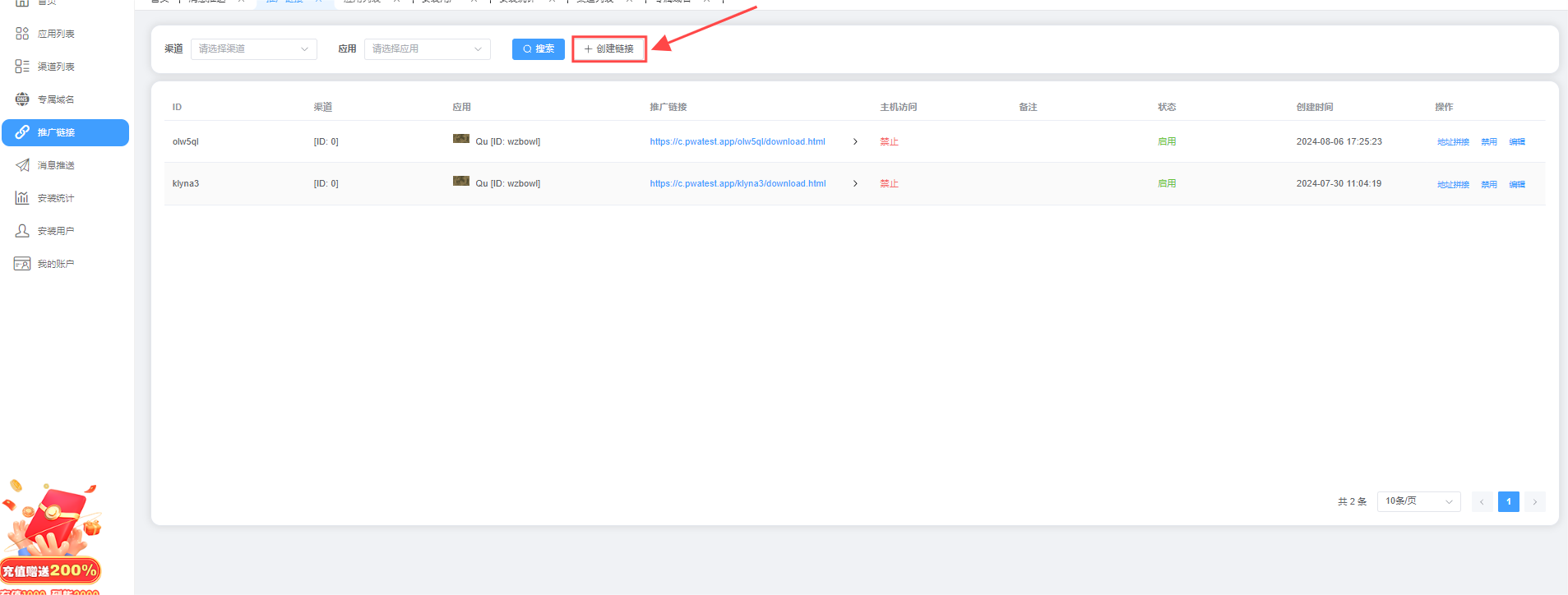Open the 10条/页 page size dropdown
The width and height of the screenshot is (1568, 595).
click(1418, 501)
